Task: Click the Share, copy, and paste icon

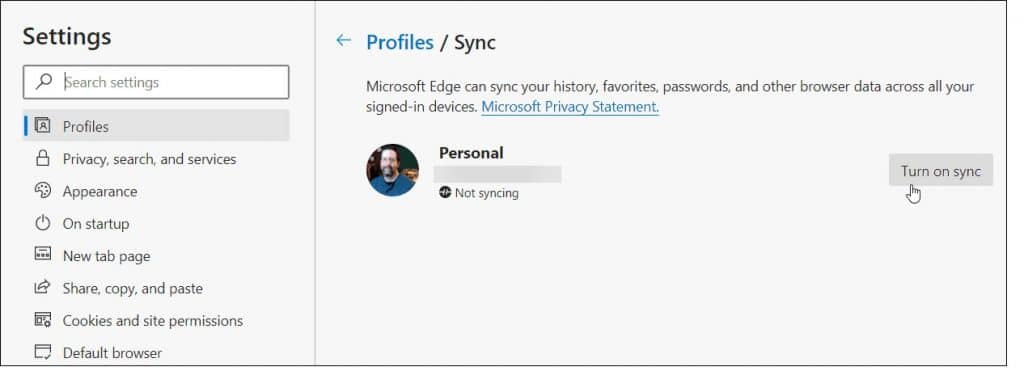Action: click(42, 287)
